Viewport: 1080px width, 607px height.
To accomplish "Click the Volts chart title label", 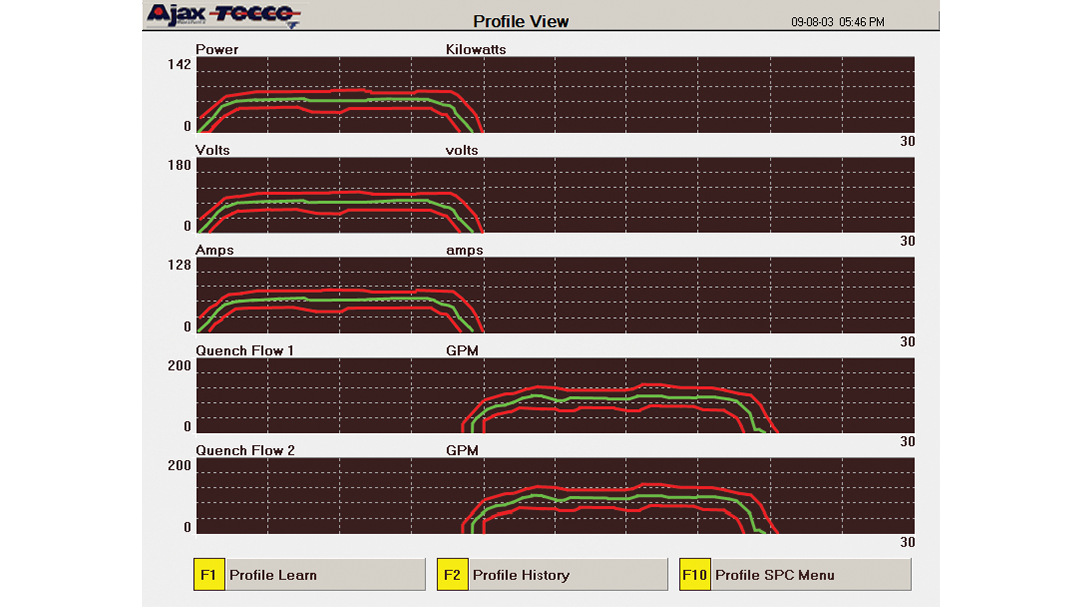I will (x=213, y=150).
